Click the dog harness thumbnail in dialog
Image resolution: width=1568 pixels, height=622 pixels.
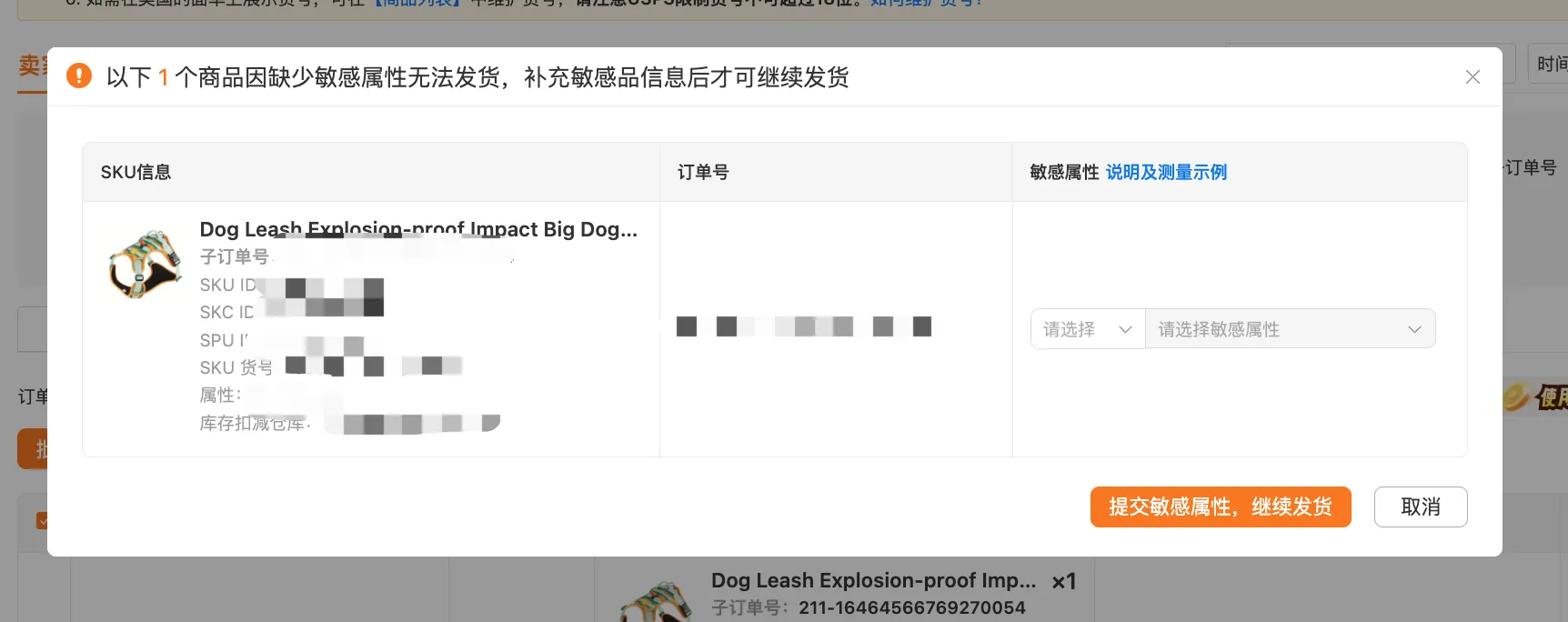144,265
